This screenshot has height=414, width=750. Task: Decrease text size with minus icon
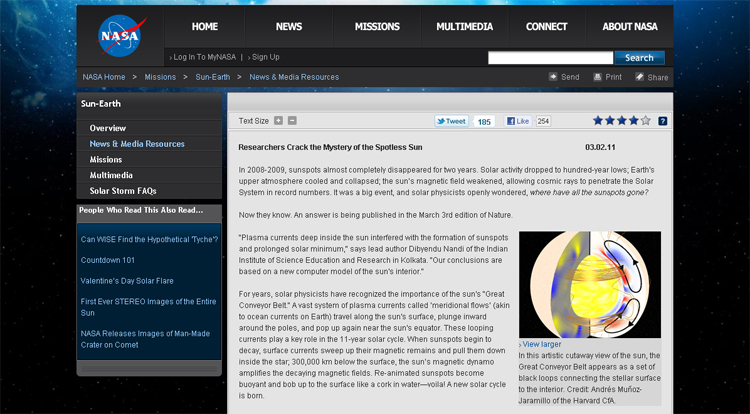click(292, 121)
